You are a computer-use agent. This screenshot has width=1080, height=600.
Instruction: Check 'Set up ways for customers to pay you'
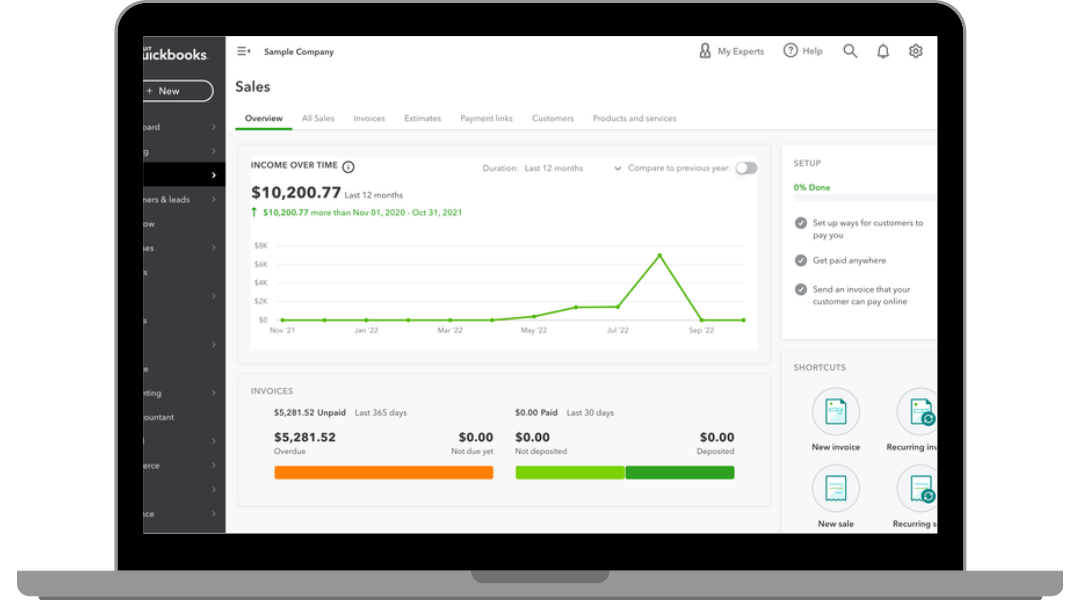pyautogui.click(x=801, y=223)
